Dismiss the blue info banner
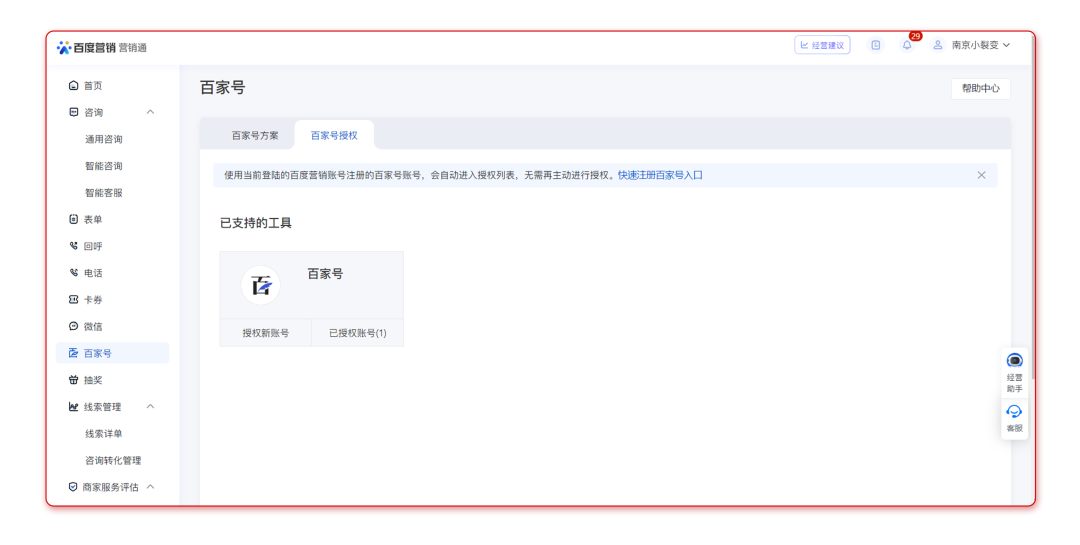Viewport: 1080px width, 545px height. (981, 175)
